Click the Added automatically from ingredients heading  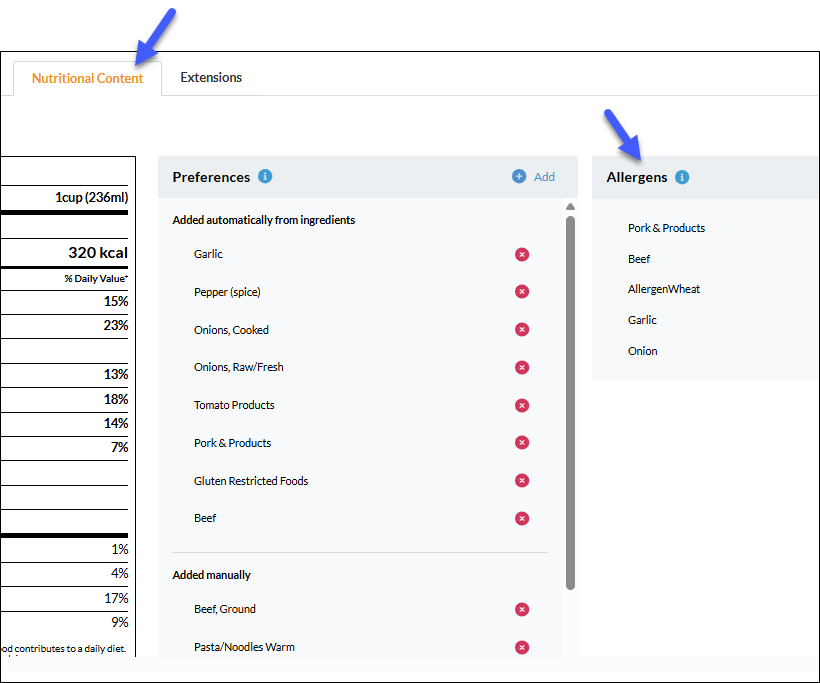click(x=264, y=220)
